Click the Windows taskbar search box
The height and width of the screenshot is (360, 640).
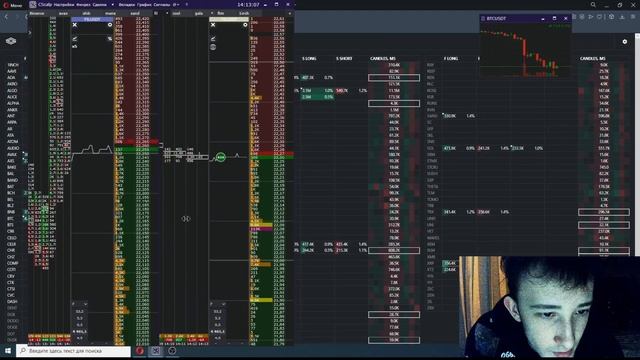click(x=73, y=351)
